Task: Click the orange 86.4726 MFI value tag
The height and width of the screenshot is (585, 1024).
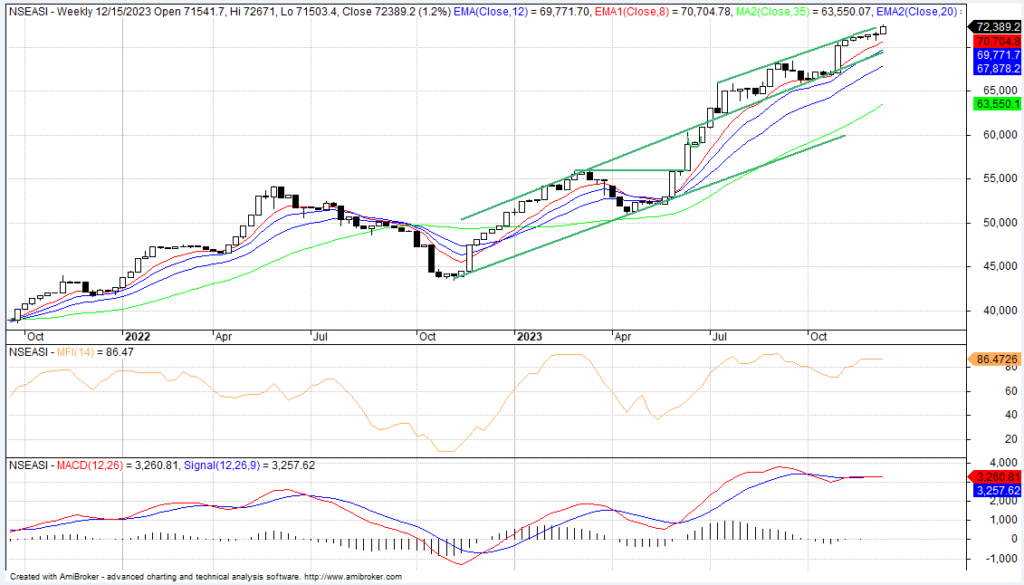Action: [x=996, y=357]
